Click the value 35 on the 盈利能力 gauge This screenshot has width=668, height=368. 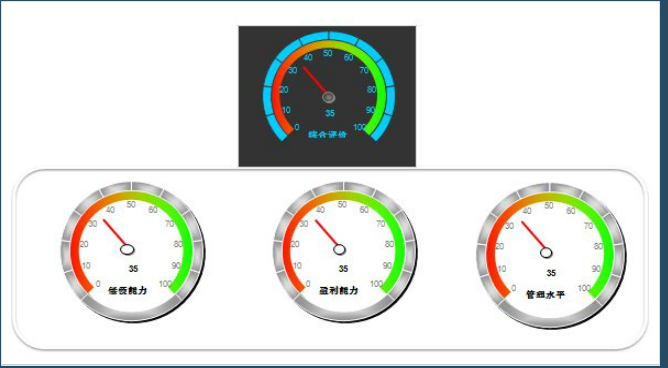click(x=343, y=269)
